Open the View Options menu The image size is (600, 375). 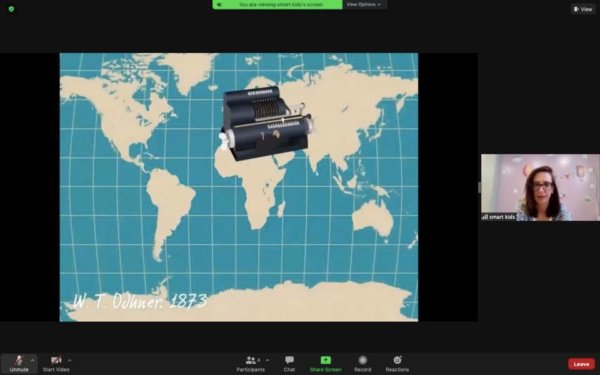364,5
